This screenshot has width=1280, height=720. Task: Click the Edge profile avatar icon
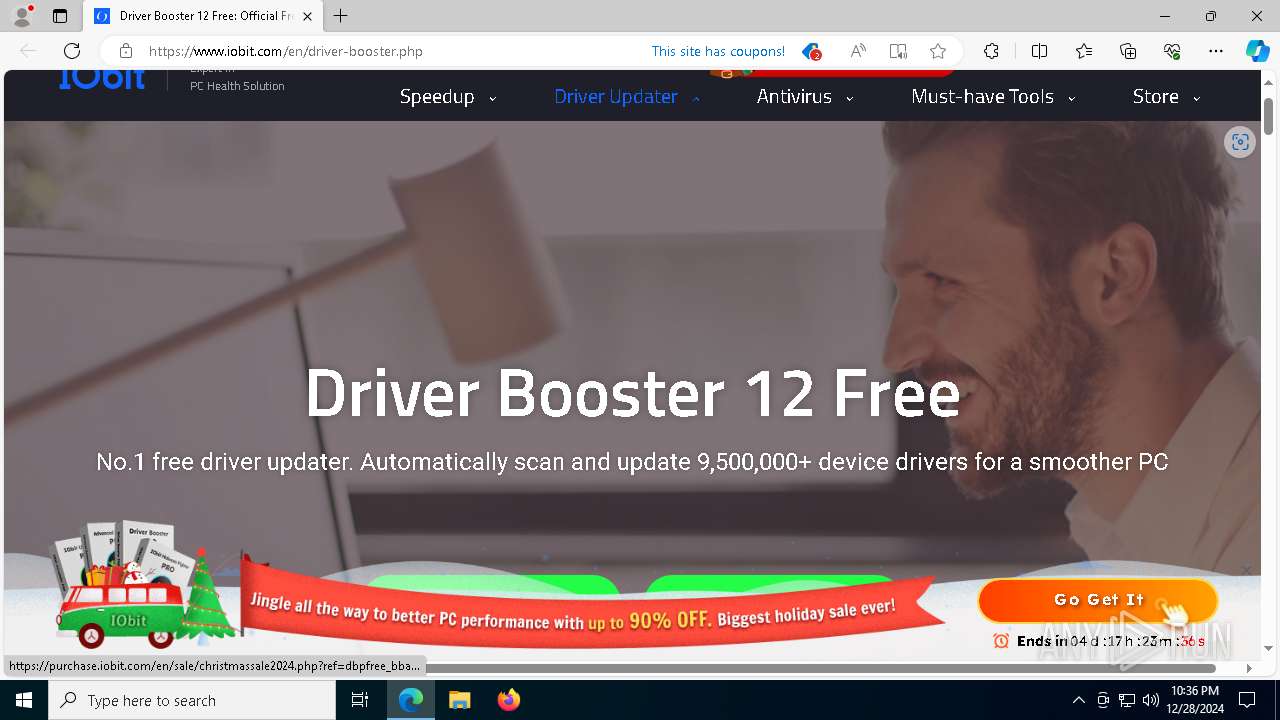pos(22,16)
